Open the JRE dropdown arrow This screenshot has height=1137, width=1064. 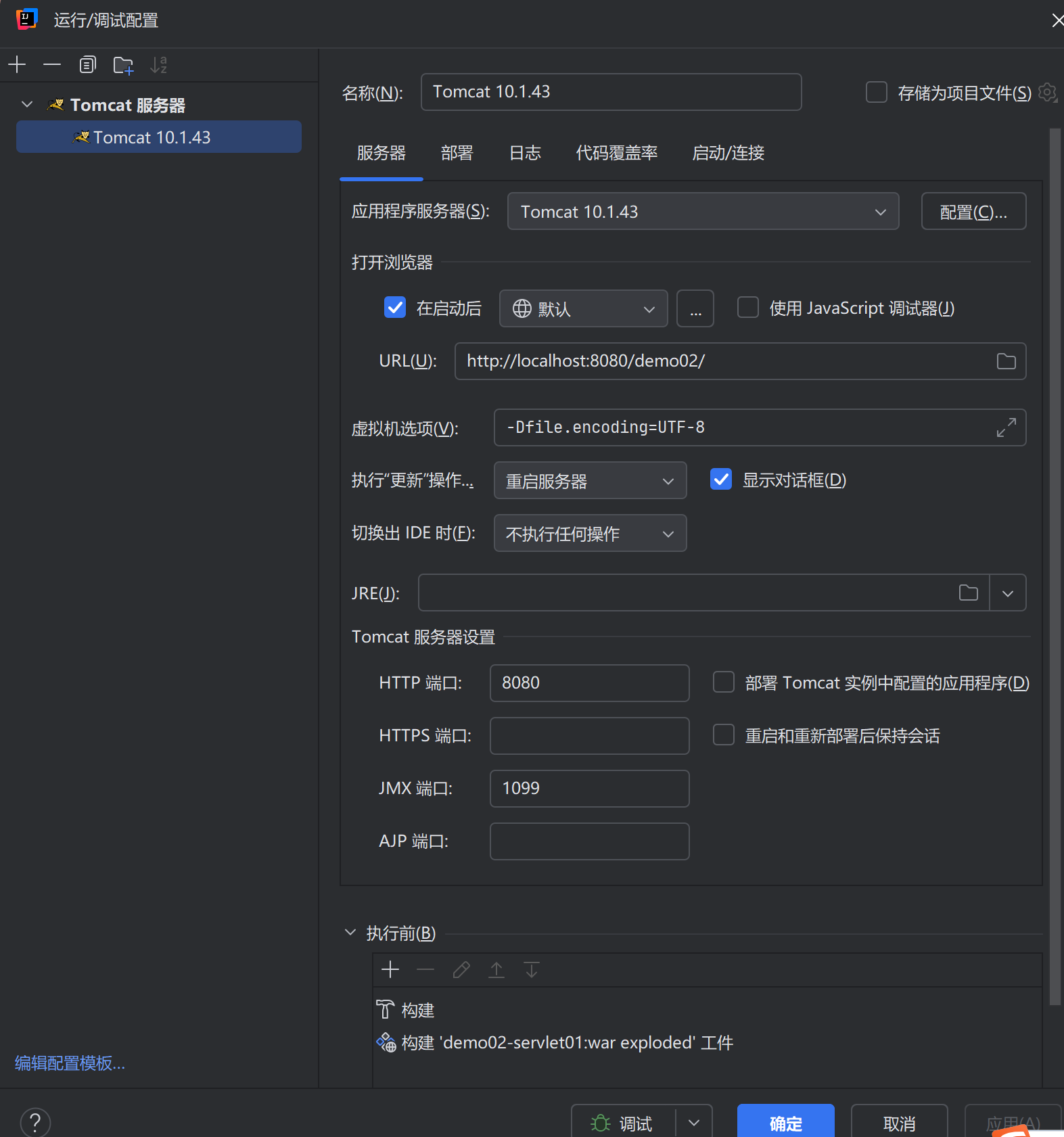click(1008, 593)
